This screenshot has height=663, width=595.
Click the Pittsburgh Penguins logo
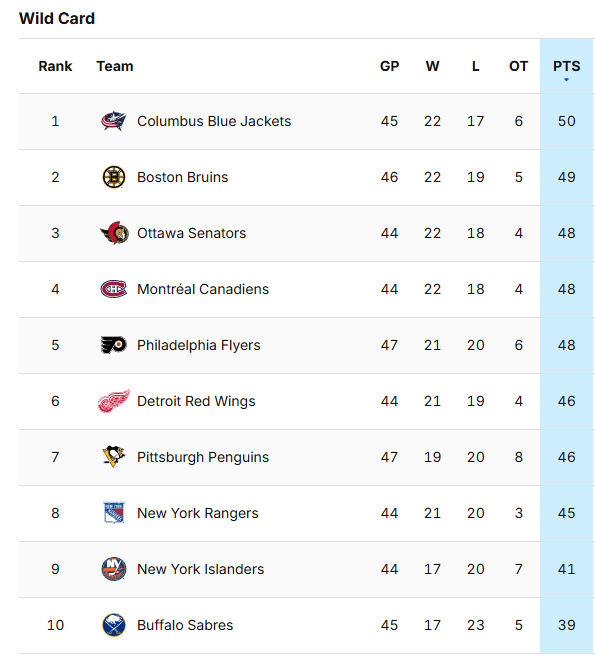(114, 457)
